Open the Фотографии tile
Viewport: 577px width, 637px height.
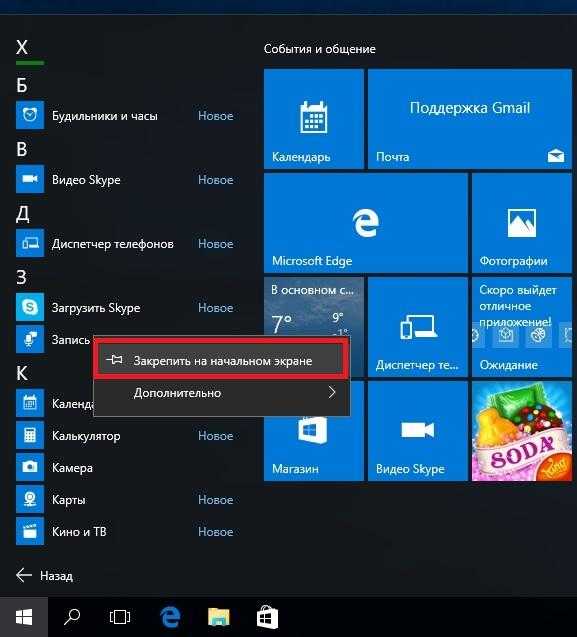point(522,223)
